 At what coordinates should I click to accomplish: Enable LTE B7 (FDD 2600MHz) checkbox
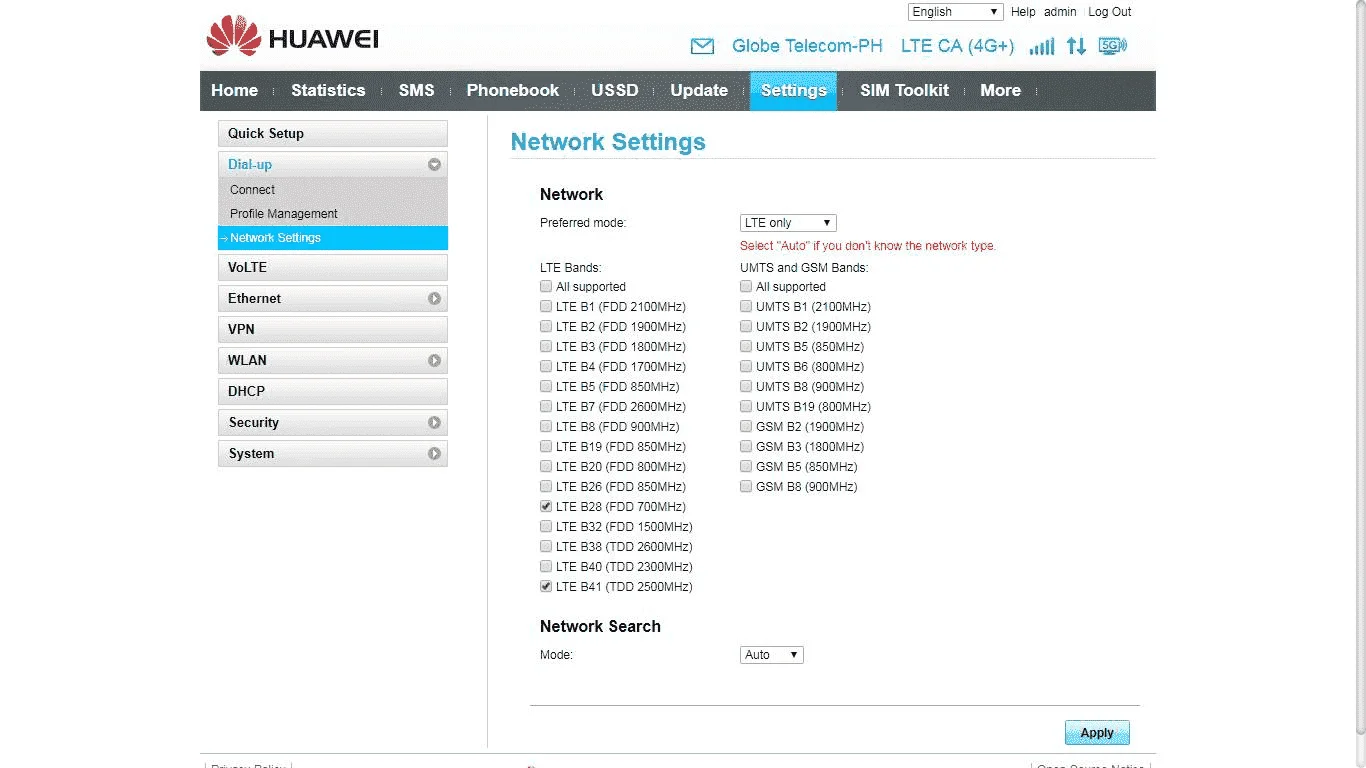(x=546, y=407)
